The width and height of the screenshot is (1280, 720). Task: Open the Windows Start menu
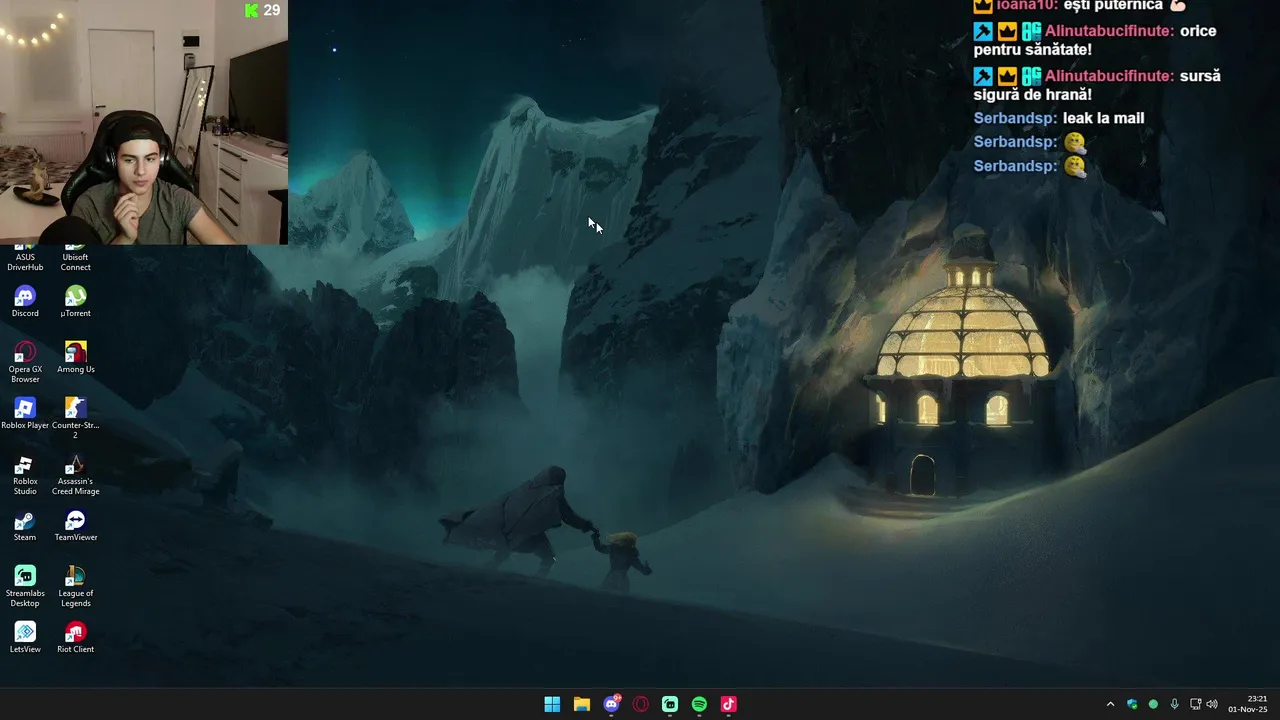[x=552, y=704]
